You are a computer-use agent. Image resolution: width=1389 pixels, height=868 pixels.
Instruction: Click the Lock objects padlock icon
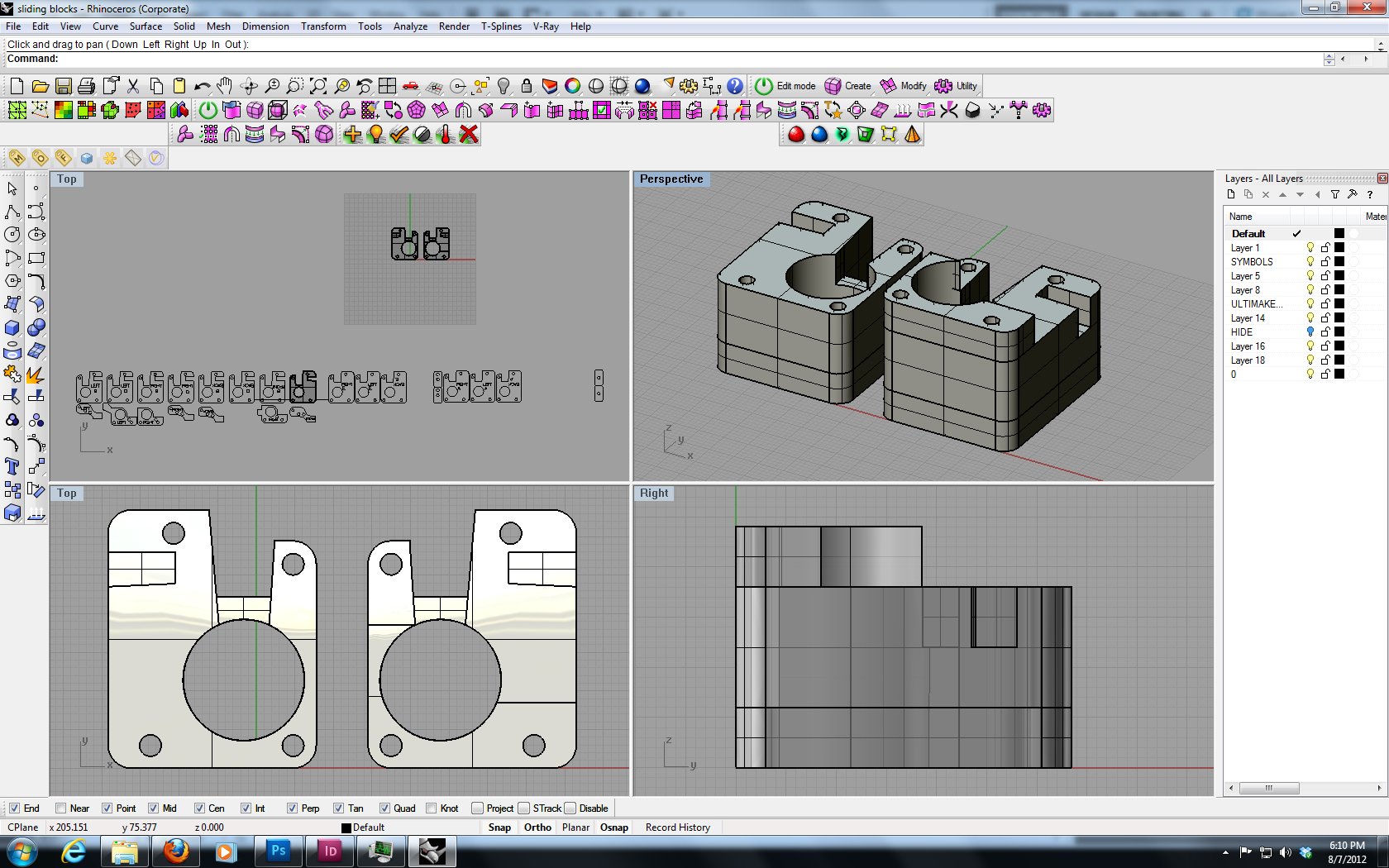click(526, 86)
